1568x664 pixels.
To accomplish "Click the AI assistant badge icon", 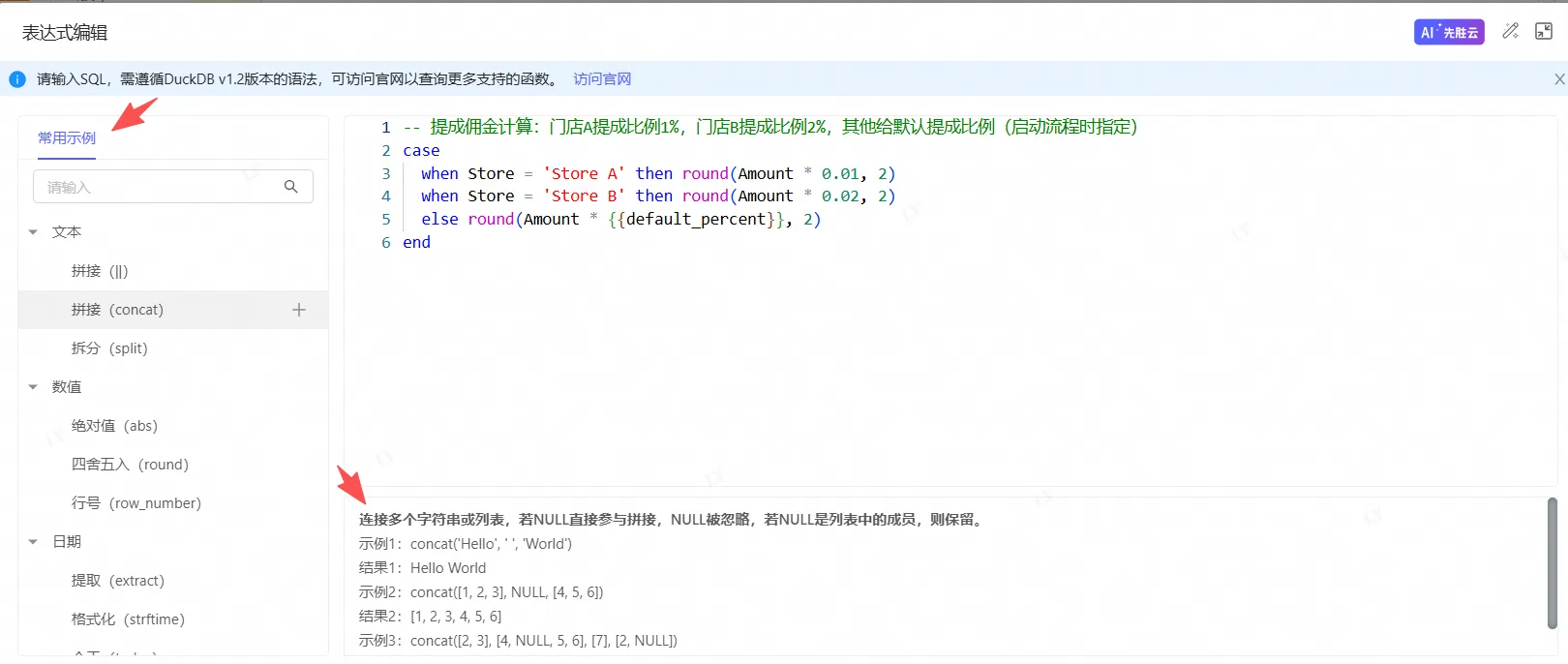I will [x=1448, y=32].
